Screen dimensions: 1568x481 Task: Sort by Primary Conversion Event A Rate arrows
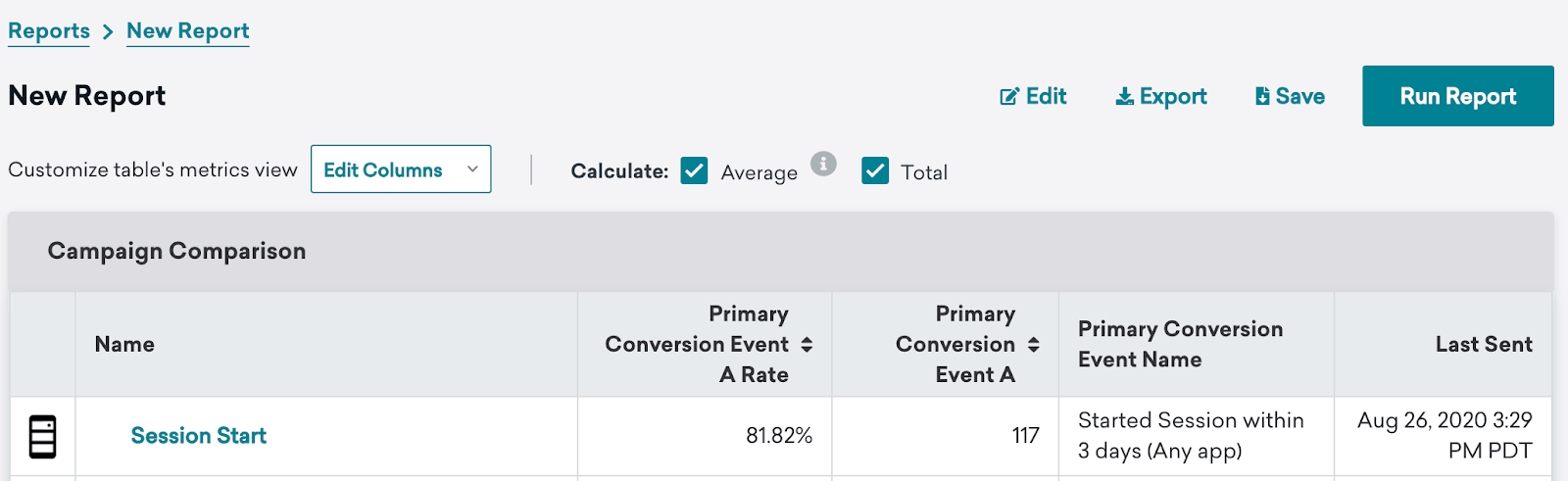coord(807,345)
